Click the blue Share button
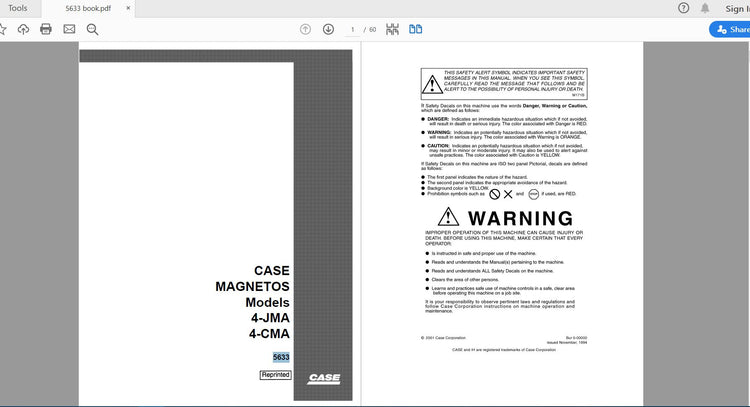Screen dimensions: 750x407 point(730,29)
